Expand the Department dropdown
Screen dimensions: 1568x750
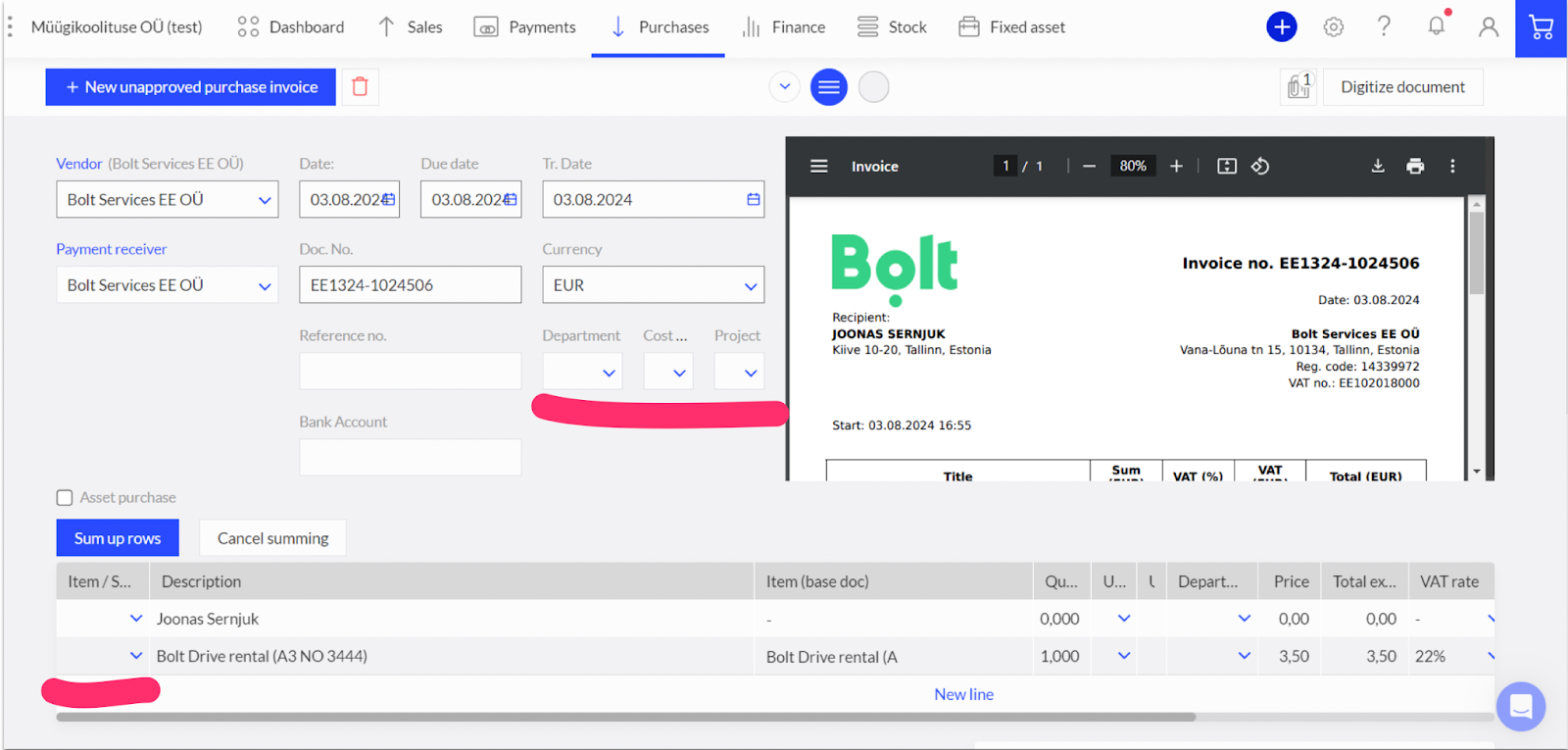[608, 373]
